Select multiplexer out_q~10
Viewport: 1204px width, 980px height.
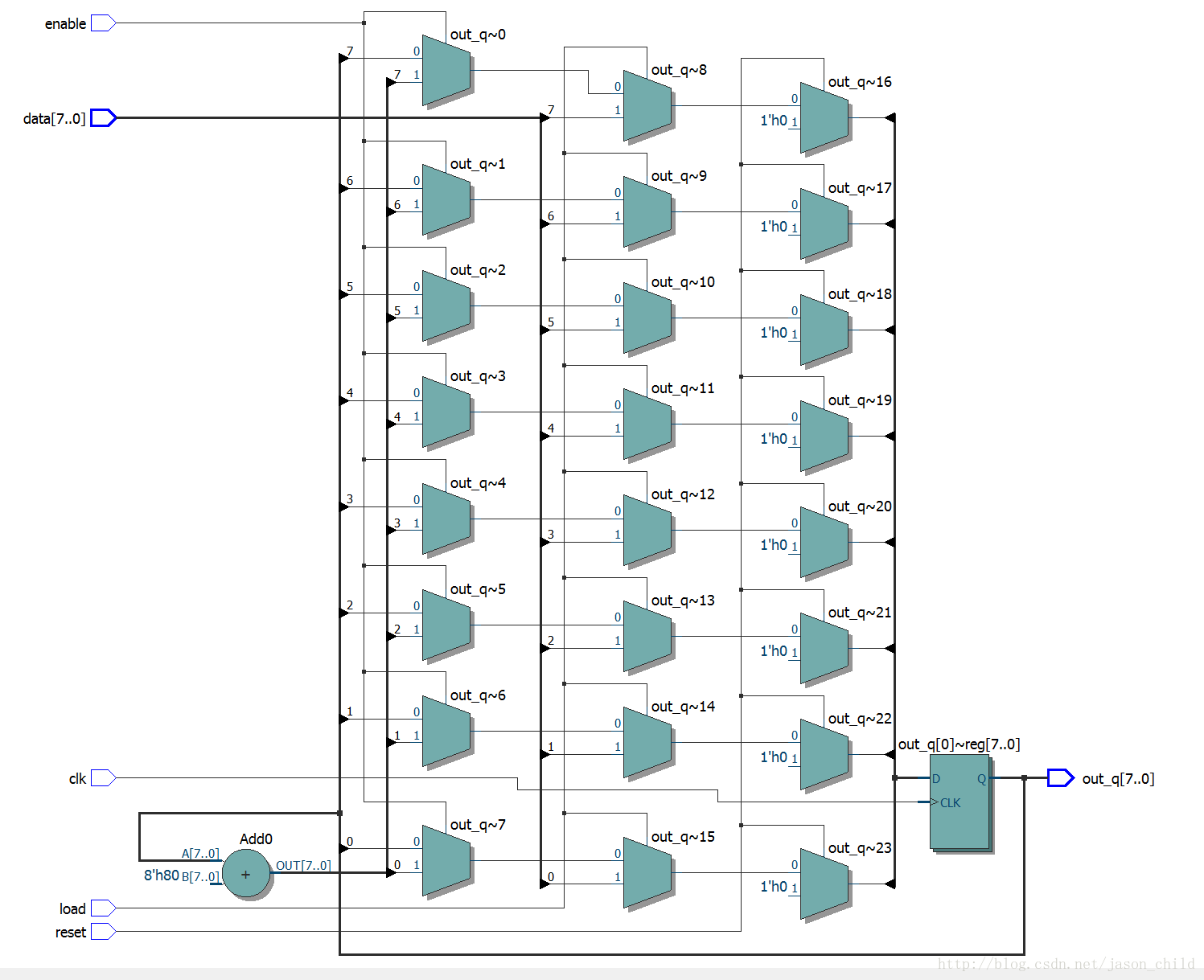[647, 318]
